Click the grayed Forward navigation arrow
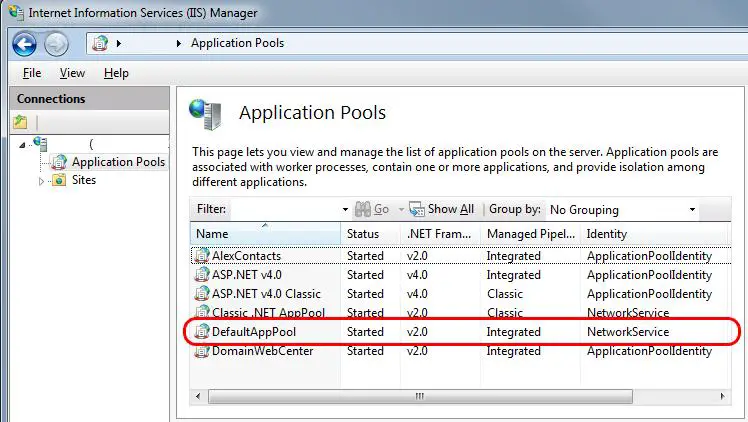Viewport: 748px width, 422px height. pos(56,44)
